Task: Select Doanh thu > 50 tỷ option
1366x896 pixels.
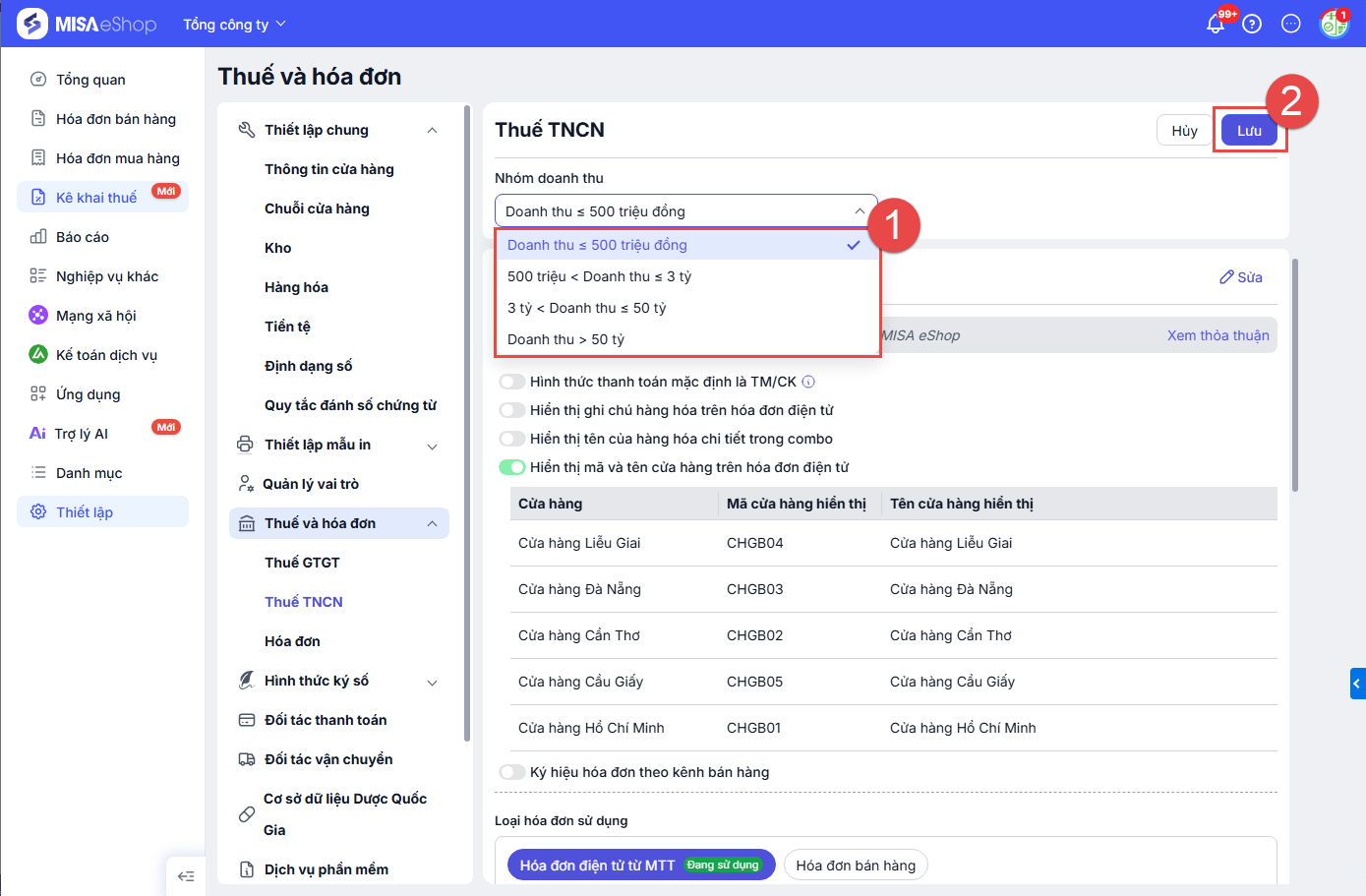Action: [685, 339]
